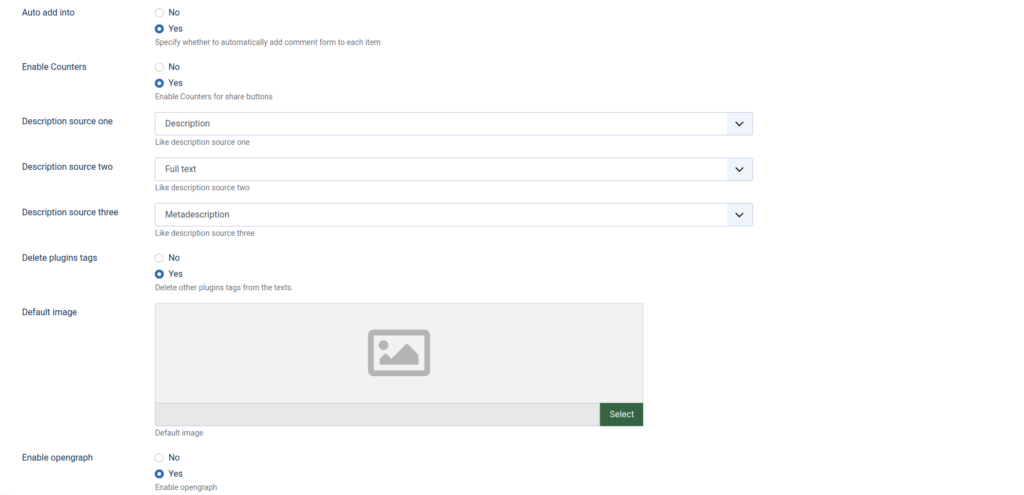Turn off opengraph with No option
The height and width of the screenshot is (495, 1024).
click(159, 457)
